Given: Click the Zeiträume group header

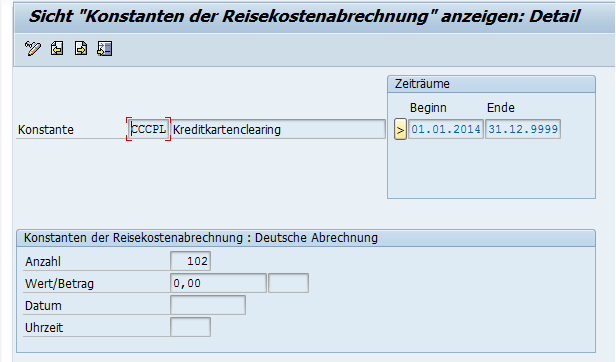Looking at the screenshot, I should 491,84.
